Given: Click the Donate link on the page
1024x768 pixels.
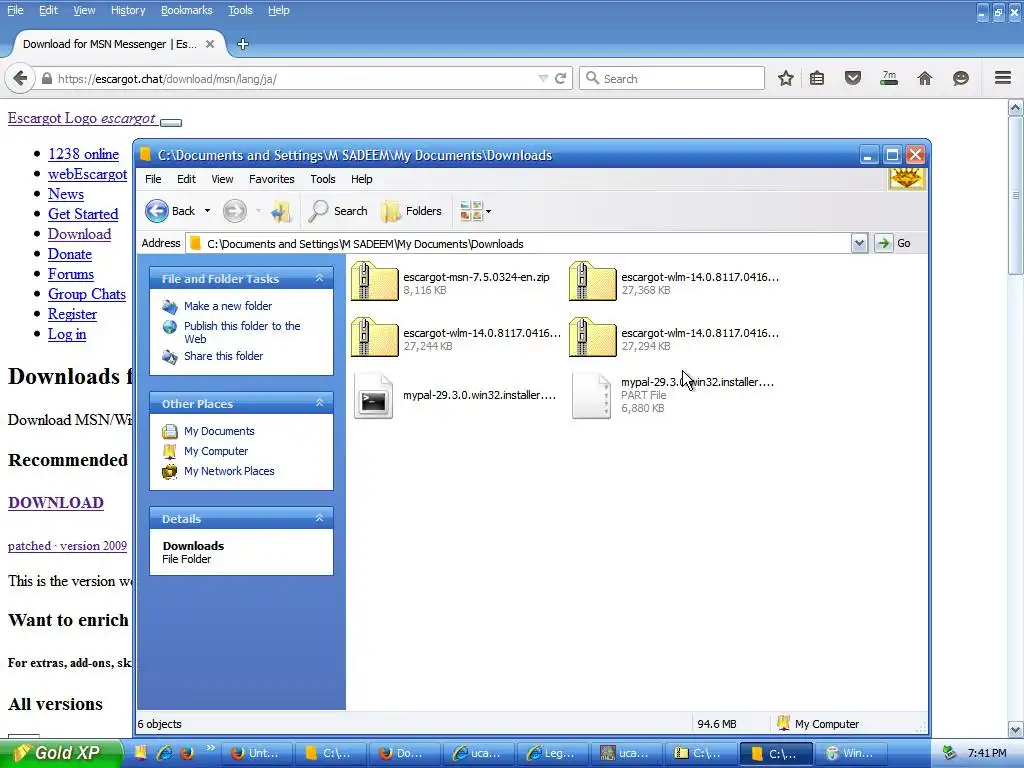Looking at the screenshot, I should click(70, 254).
